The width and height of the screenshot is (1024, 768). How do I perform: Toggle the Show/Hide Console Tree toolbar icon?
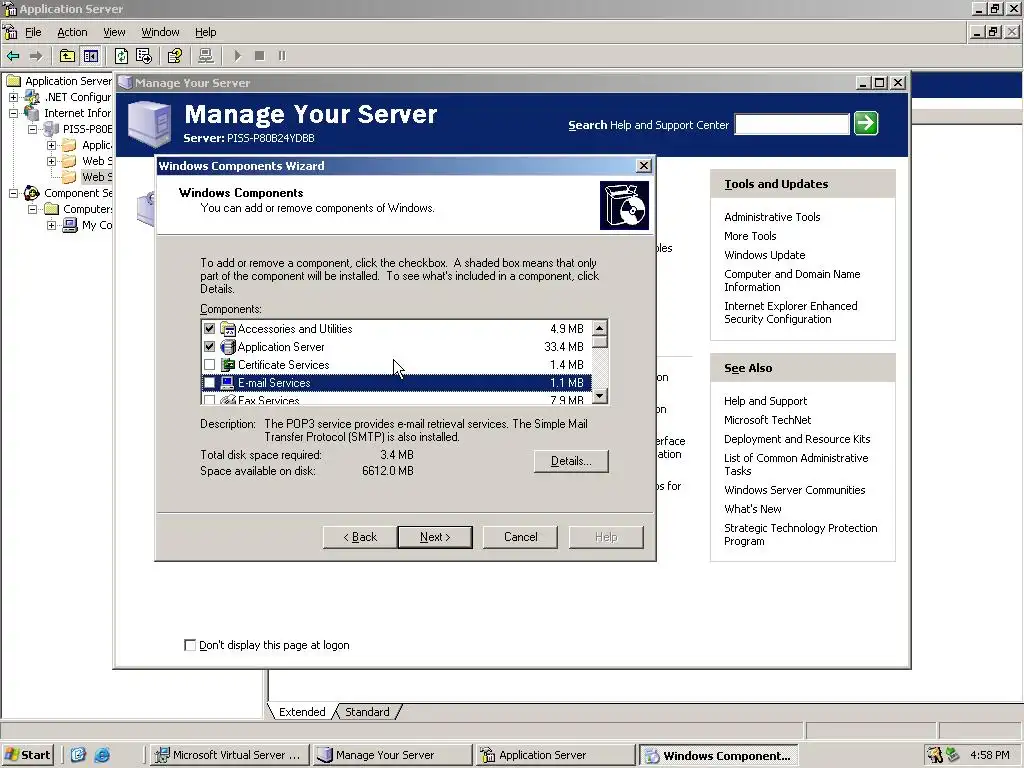90,56
